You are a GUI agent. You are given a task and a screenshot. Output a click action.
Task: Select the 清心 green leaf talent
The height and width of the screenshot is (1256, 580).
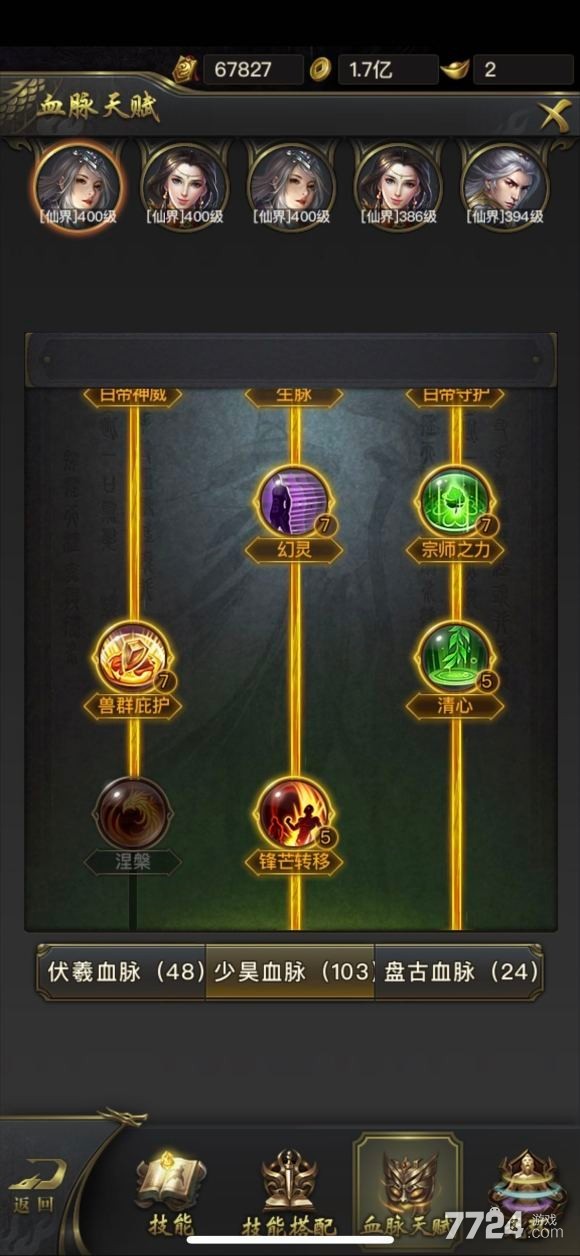454,657
